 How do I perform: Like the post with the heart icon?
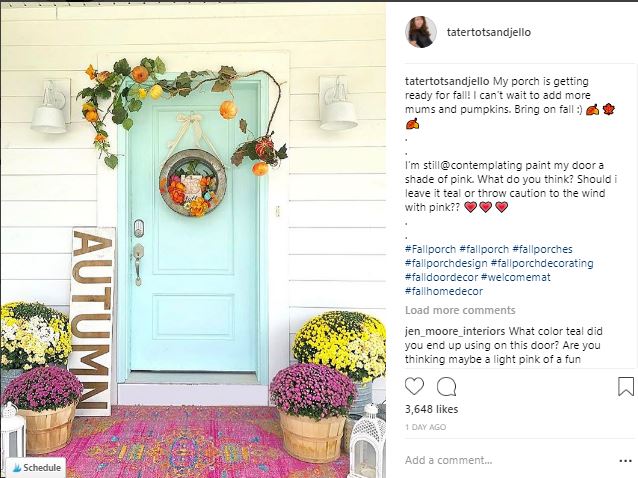[414, 386]
